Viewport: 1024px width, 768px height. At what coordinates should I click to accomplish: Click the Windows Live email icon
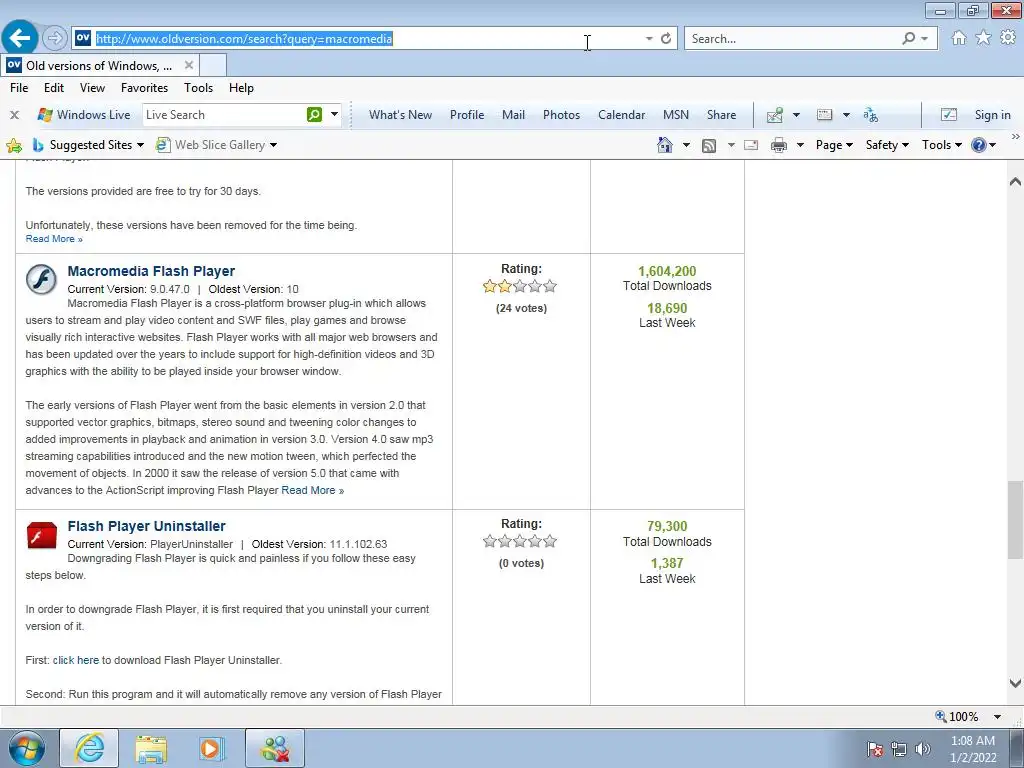[825, 115]
